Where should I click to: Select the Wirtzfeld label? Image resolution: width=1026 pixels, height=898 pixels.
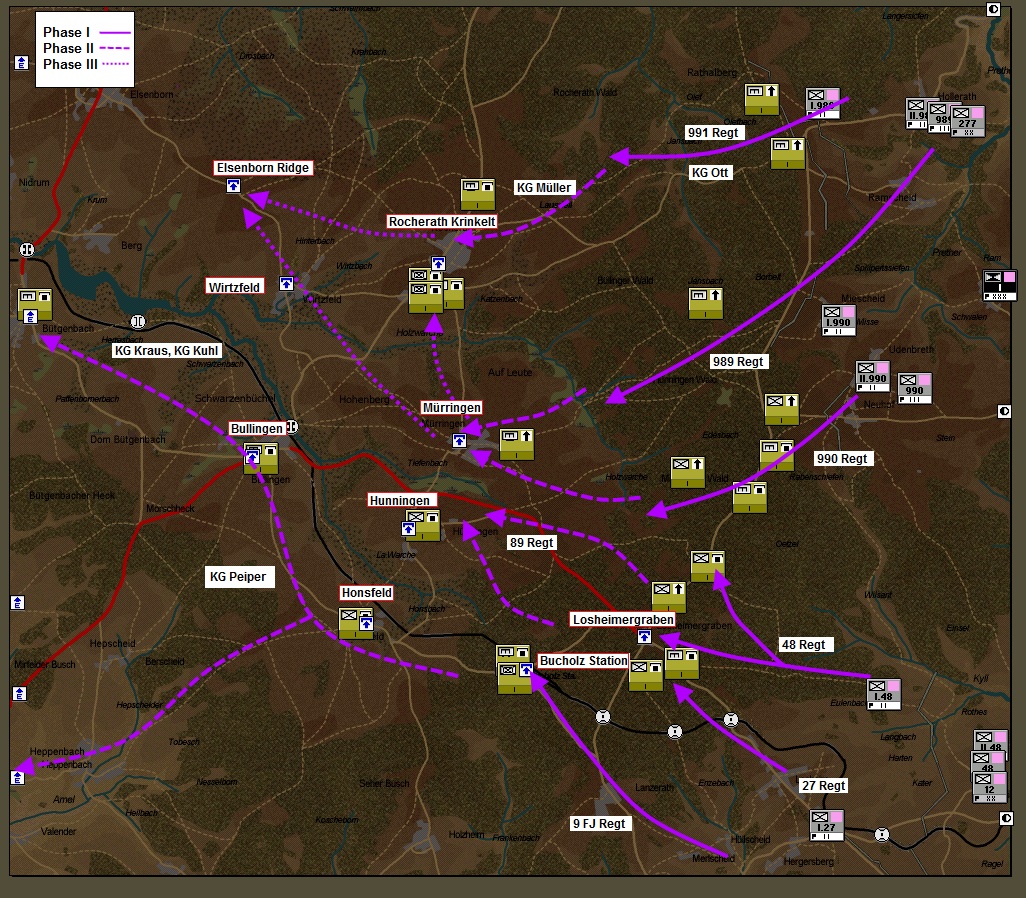click(235, 287)
